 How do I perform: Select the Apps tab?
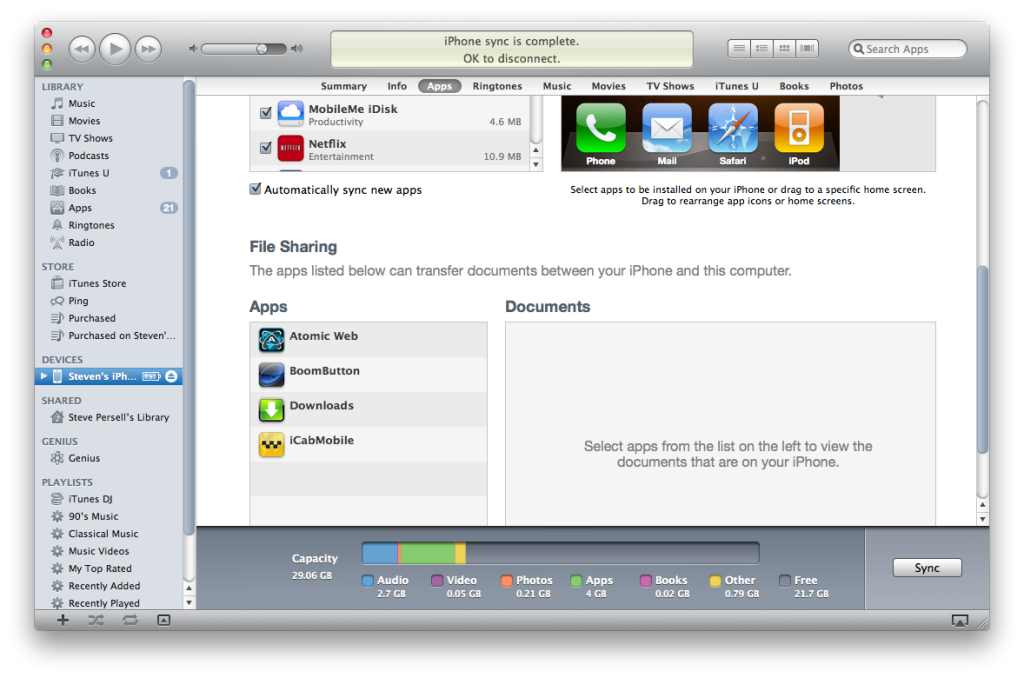tap(440, 86)
